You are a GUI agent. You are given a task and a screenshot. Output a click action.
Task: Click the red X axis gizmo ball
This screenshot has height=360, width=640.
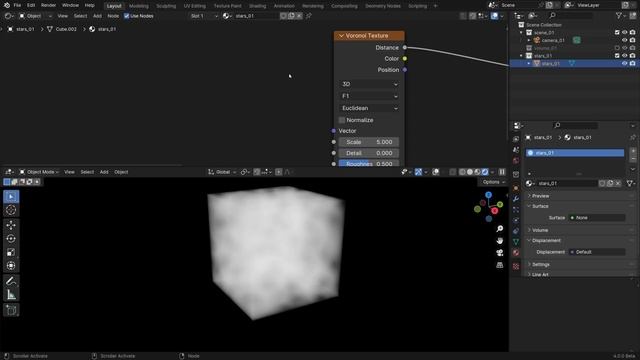tap(495, 211)
